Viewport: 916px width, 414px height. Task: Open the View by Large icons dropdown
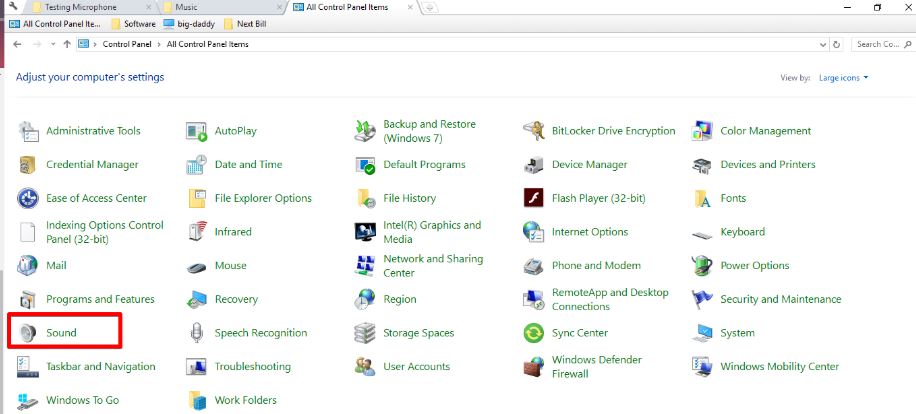tap(843, 78)
